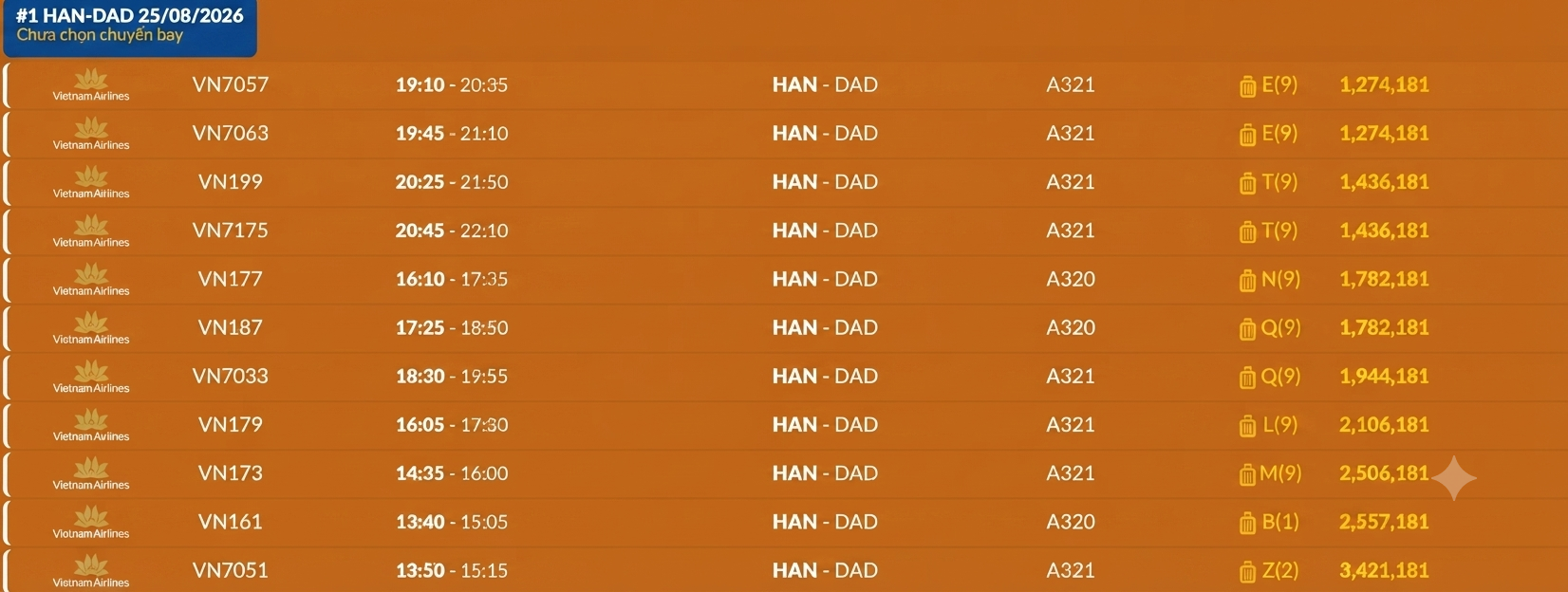Click the sparkle star icon near the 2,506,181 price
This screenshot has width=1568, height=592.
1454,477
